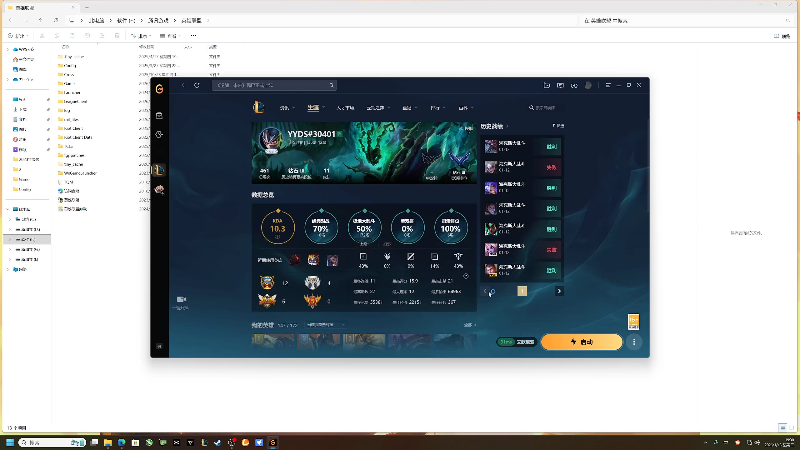Select the jungle position icon
This screenshot has width=800, height=450.
387,257
